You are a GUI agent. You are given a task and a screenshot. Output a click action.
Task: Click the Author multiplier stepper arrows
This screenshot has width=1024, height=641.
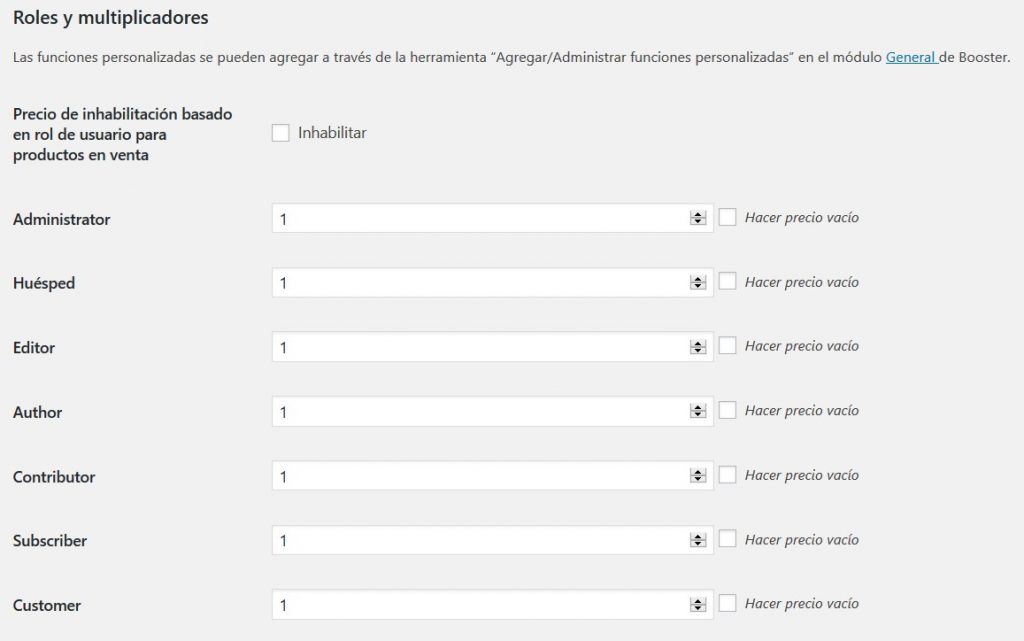(698, 412)
